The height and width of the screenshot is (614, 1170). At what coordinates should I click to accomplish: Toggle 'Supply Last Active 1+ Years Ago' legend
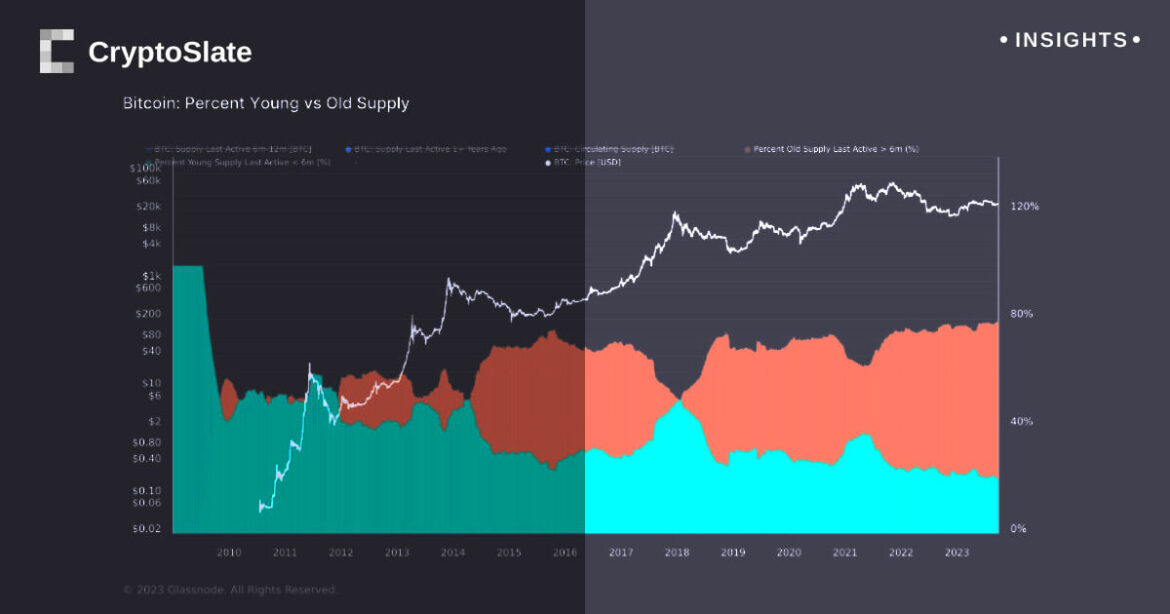430,149
